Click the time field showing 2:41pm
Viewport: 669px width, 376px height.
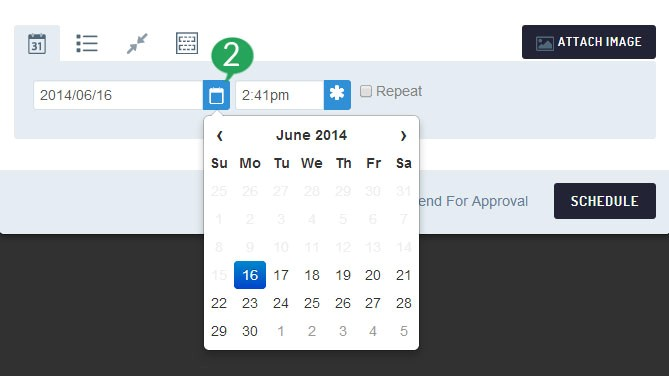[280, 95]
